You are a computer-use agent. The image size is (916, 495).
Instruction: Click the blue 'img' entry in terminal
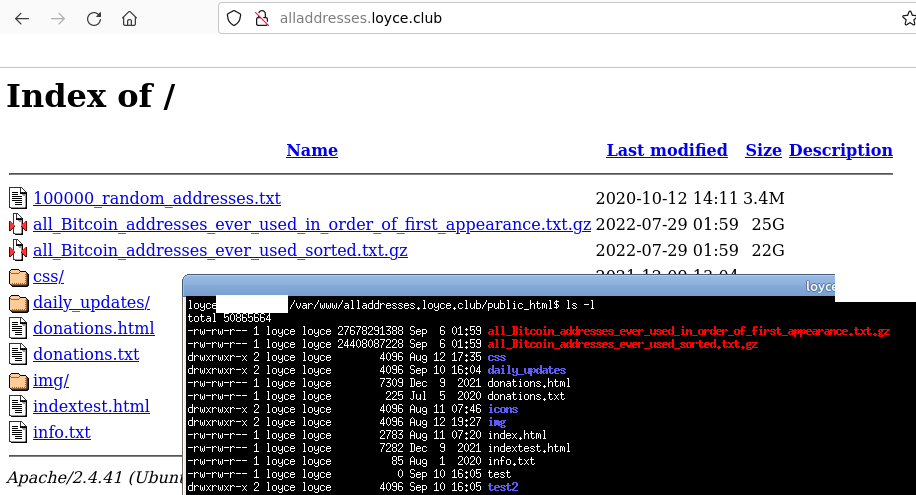click(497, 422)
